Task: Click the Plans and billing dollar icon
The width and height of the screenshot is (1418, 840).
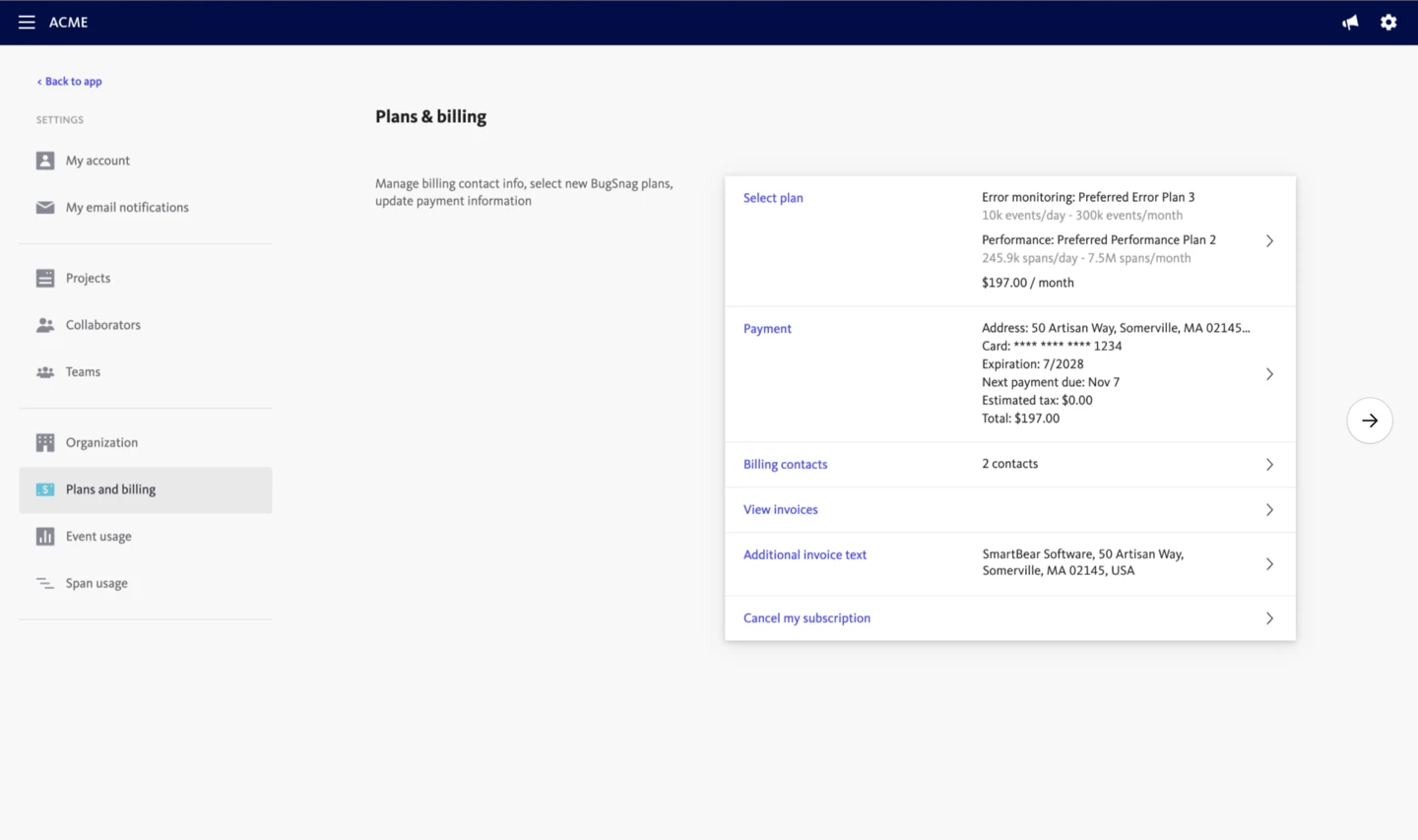Action: (x=45, y=489)
